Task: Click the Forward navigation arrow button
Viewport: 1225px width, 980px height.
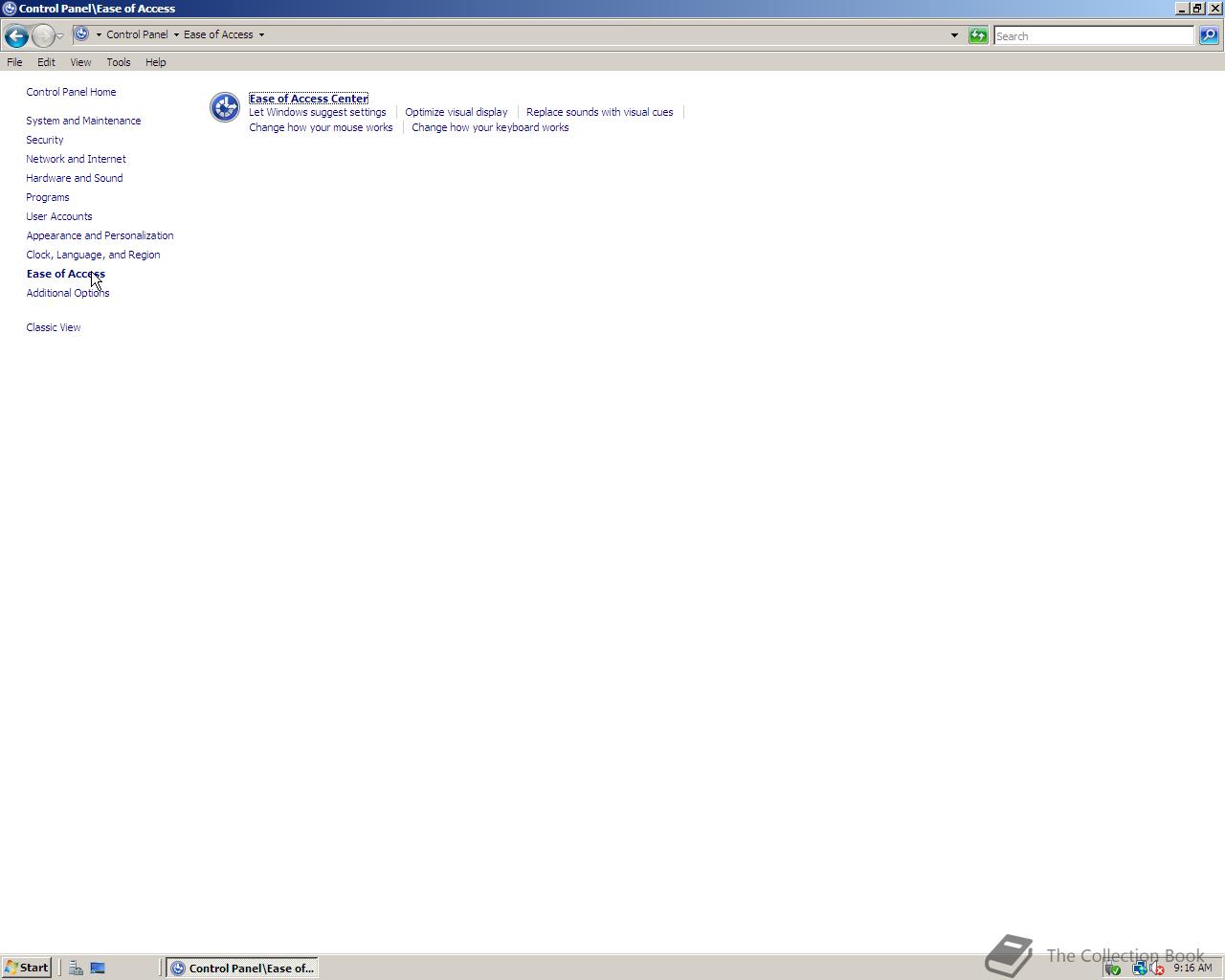Action: pos(43,36)
